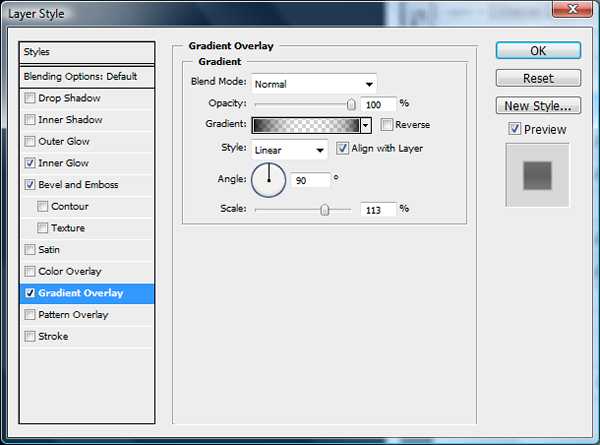
Task: Click the Opacity value field
Action: coord(378,104)
